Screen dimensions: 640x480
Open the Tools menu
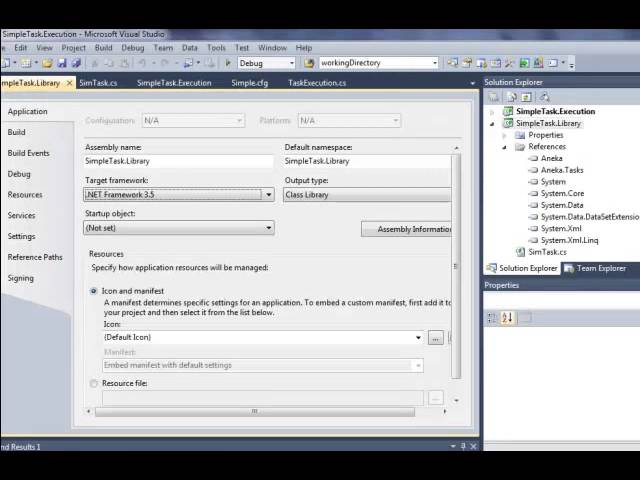click(216, 48)
